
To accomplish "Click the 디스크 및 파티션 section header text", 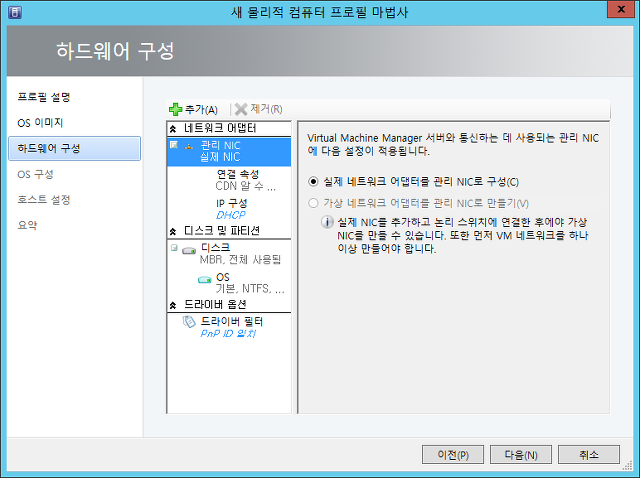I will (x=222, y=231).
